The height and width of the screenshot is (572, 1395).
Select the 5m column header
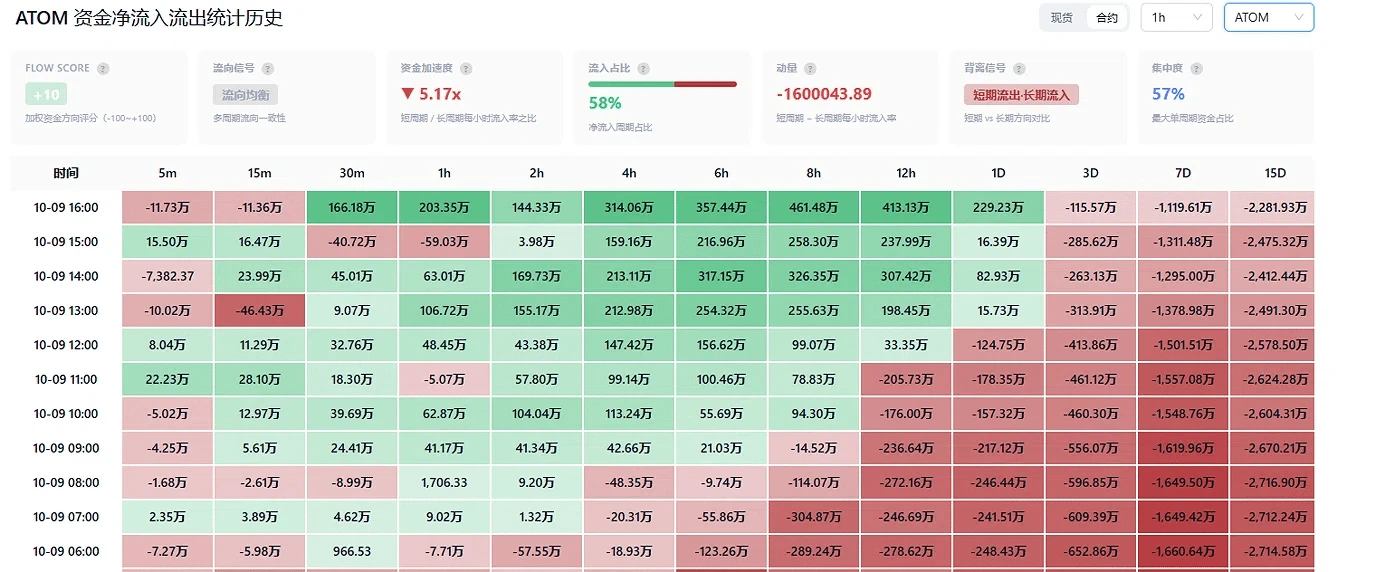(x=167, y=173)
